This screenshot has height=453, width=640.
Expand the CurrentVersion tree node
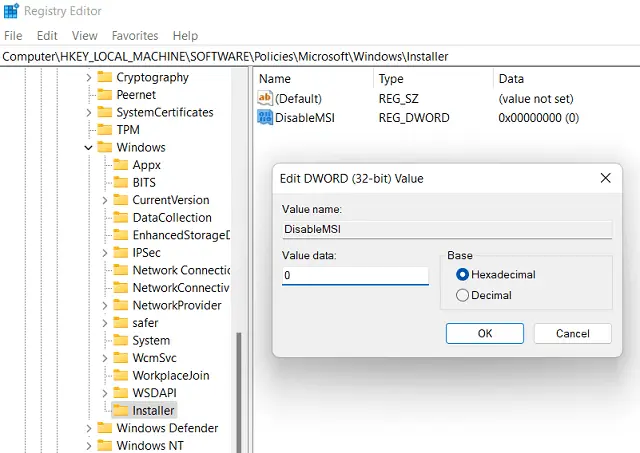tap(105, 200)
